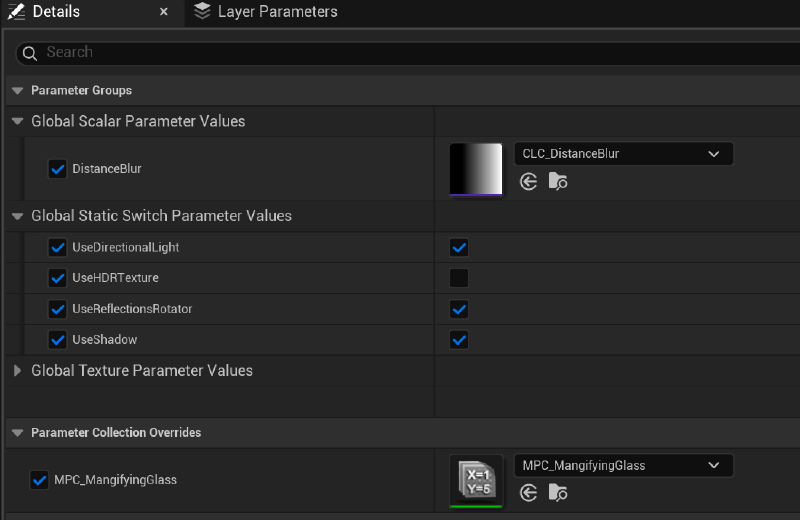Browse to CLC_DistanceBlur in Content Browser

pos(558,182)
